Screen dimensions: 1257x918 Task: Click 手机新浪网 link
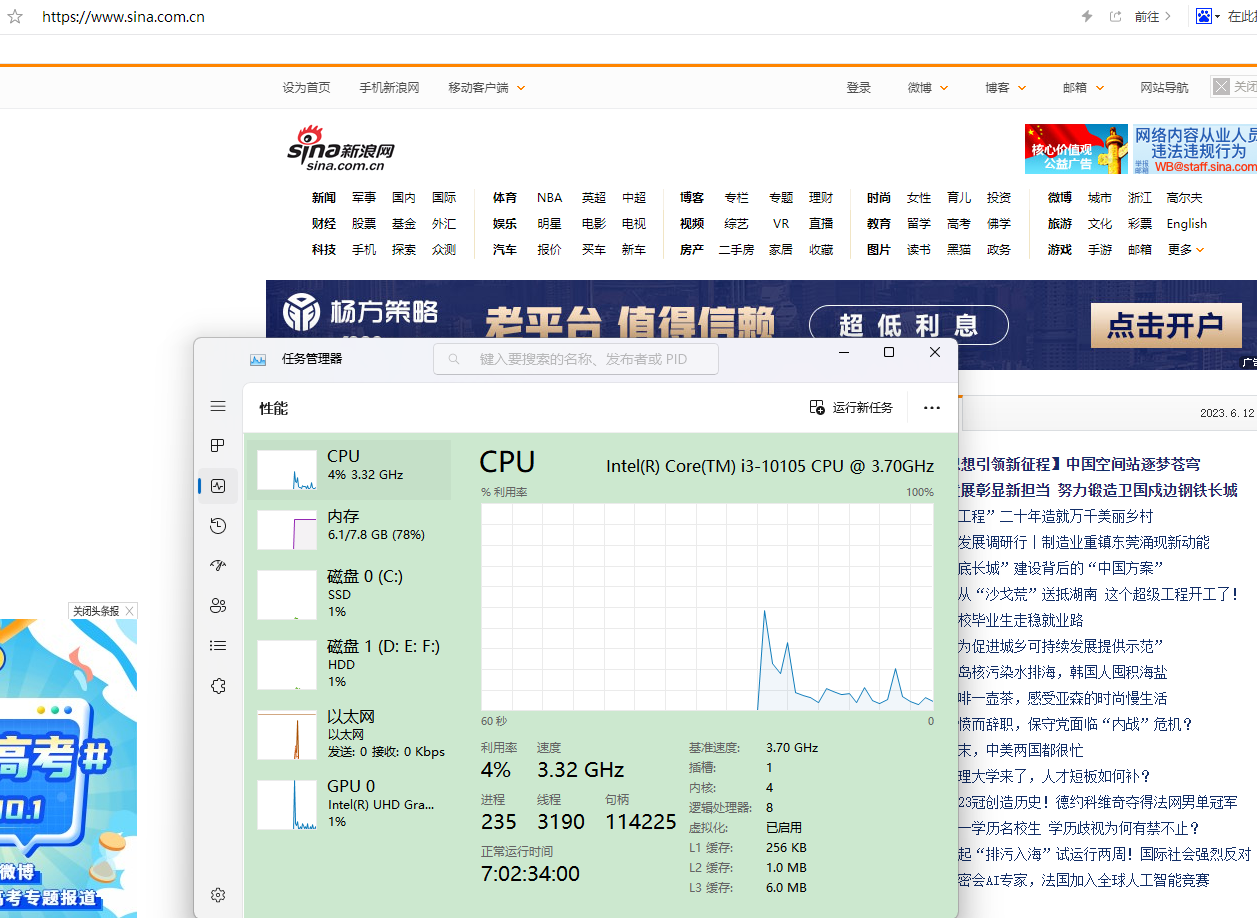[x=389, y=88]
